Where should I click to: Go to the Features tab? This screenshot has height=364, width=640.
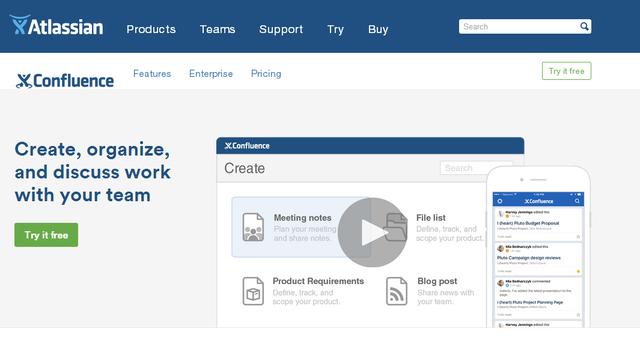point(152,74)
